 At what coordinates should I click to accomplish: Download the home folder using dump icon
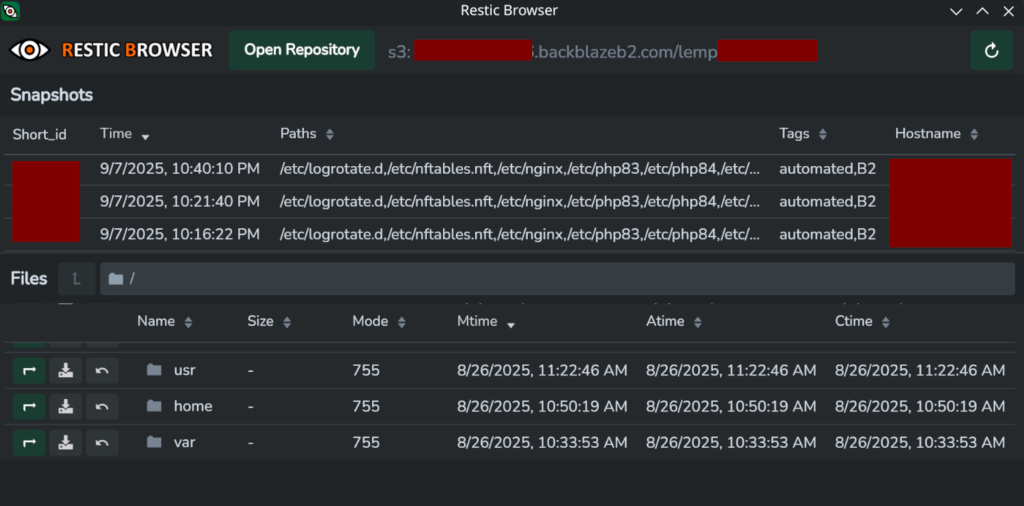click(x=65, y=407)
